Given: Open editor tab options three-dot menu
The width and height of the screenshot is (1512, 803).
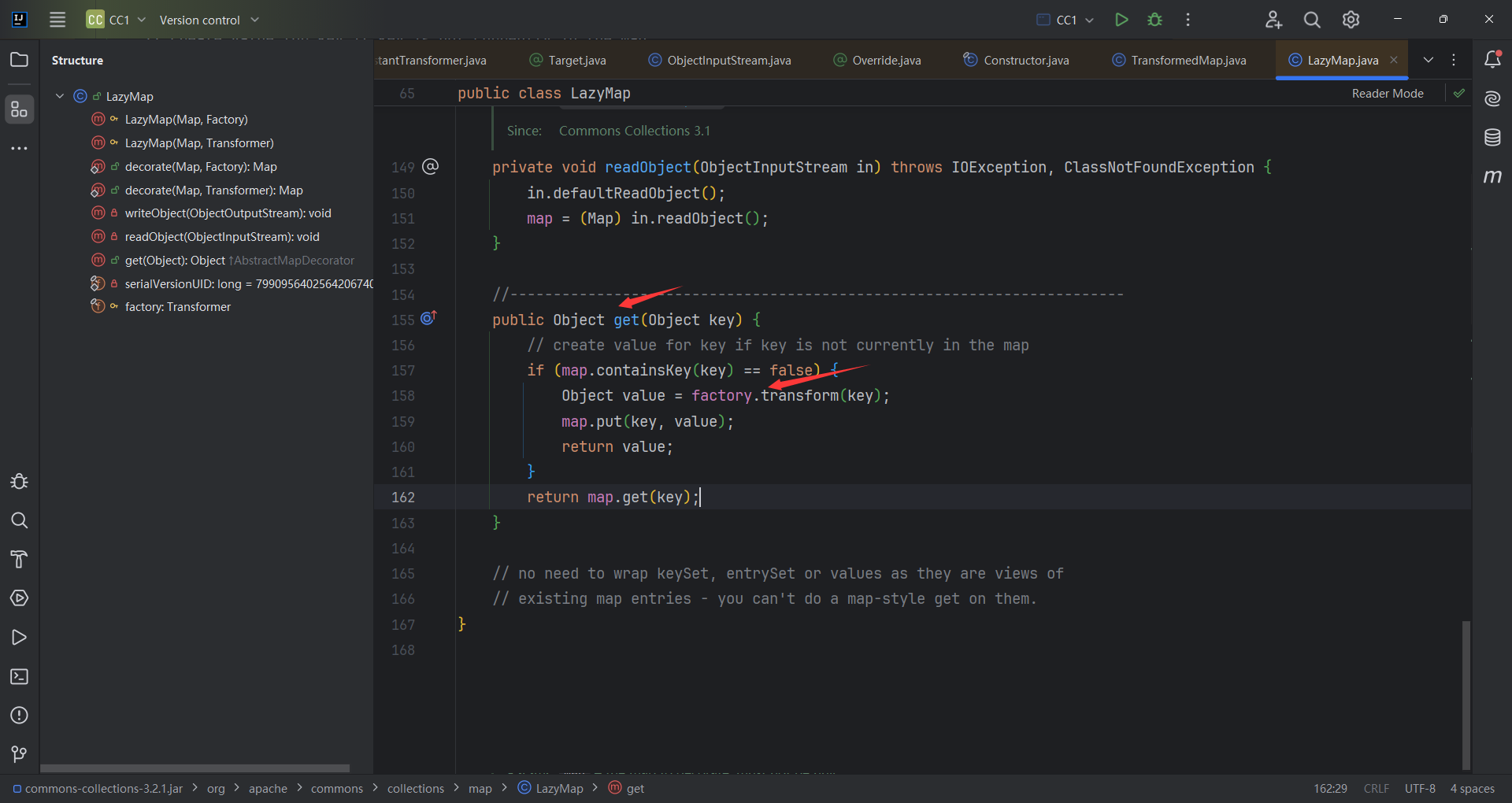Looking at the screenshot, I should [1454, 60].
